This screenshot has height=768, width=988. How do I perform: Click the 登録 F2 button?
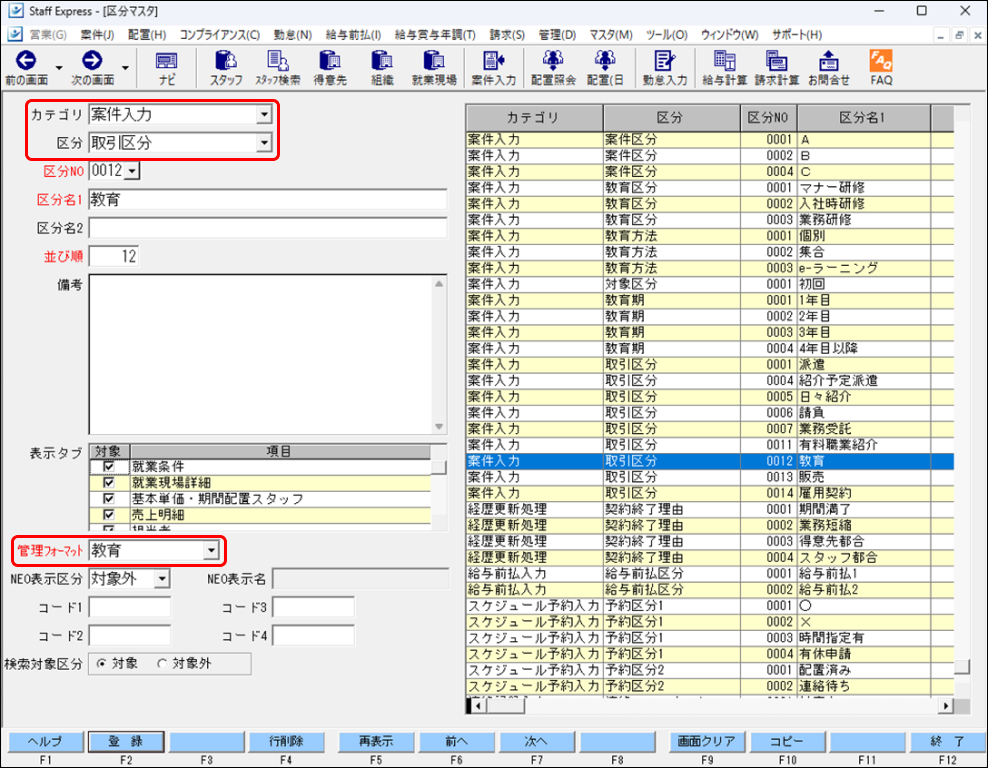126,742
